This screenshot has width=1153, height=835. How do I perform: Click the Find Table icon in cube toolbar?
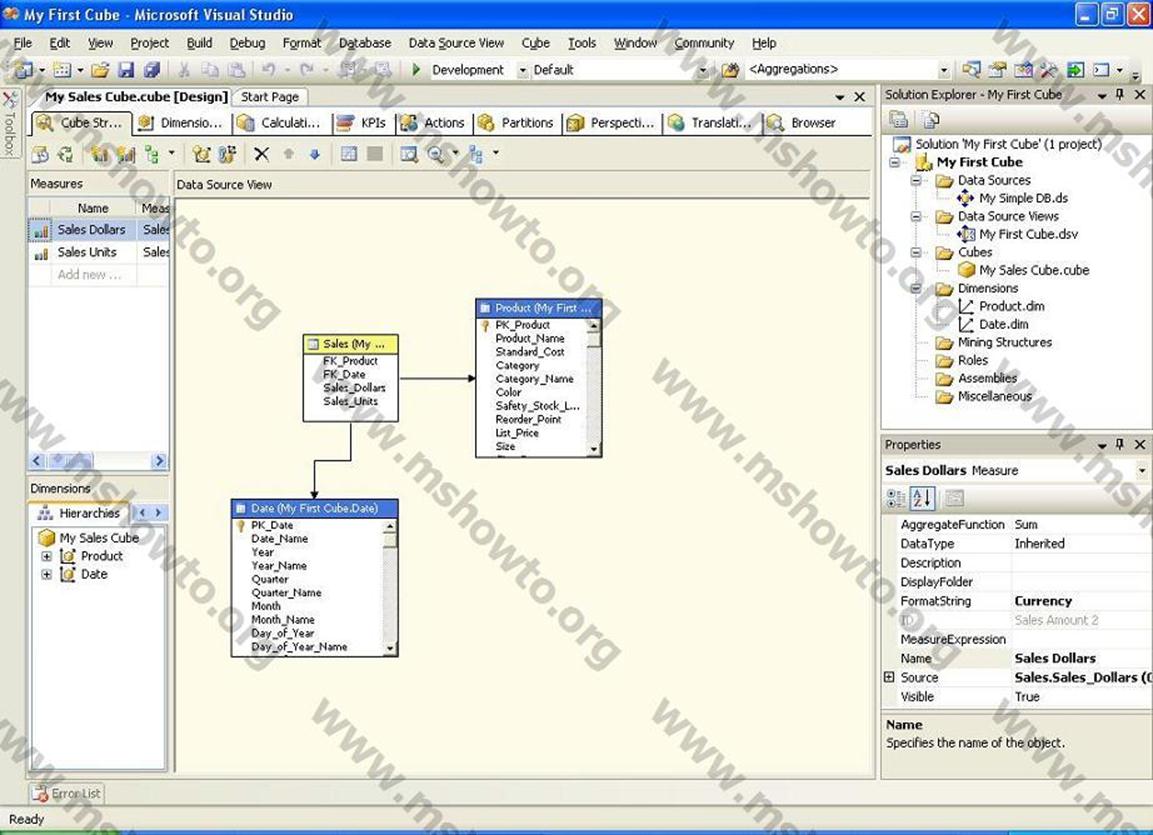point(409,154)
